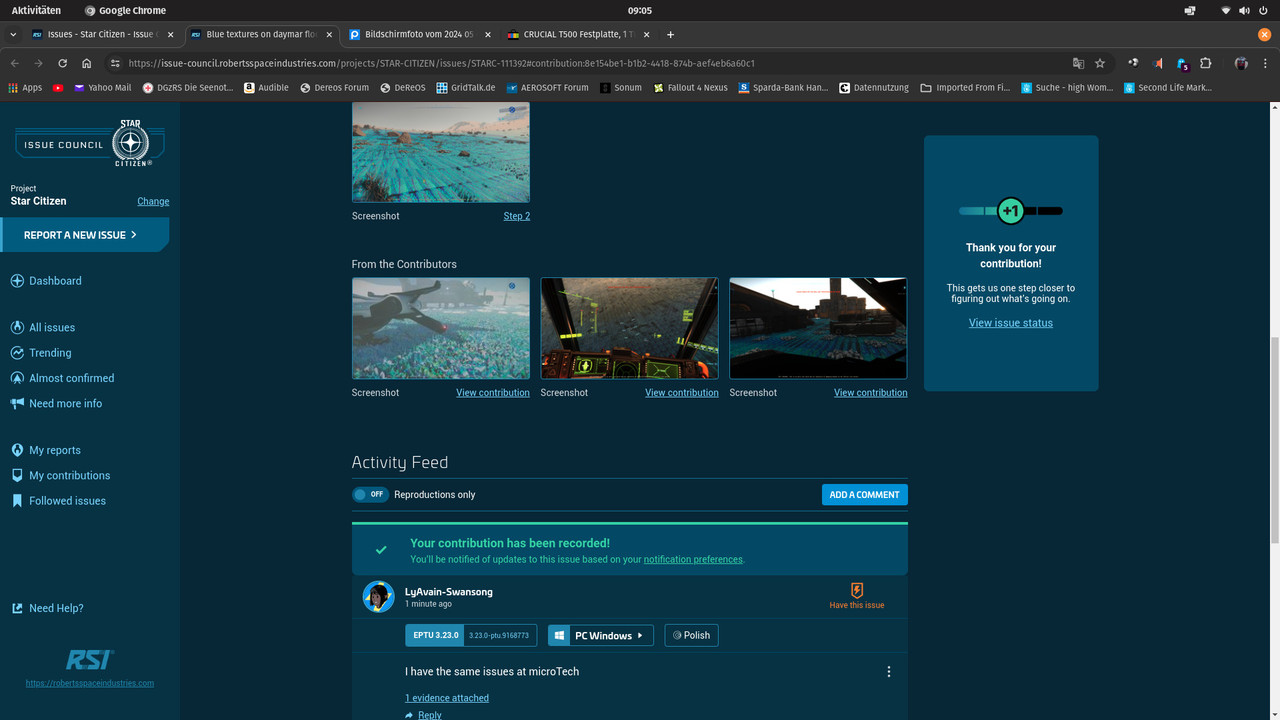
Task: Click the browser home button
Action: [87, 63]
